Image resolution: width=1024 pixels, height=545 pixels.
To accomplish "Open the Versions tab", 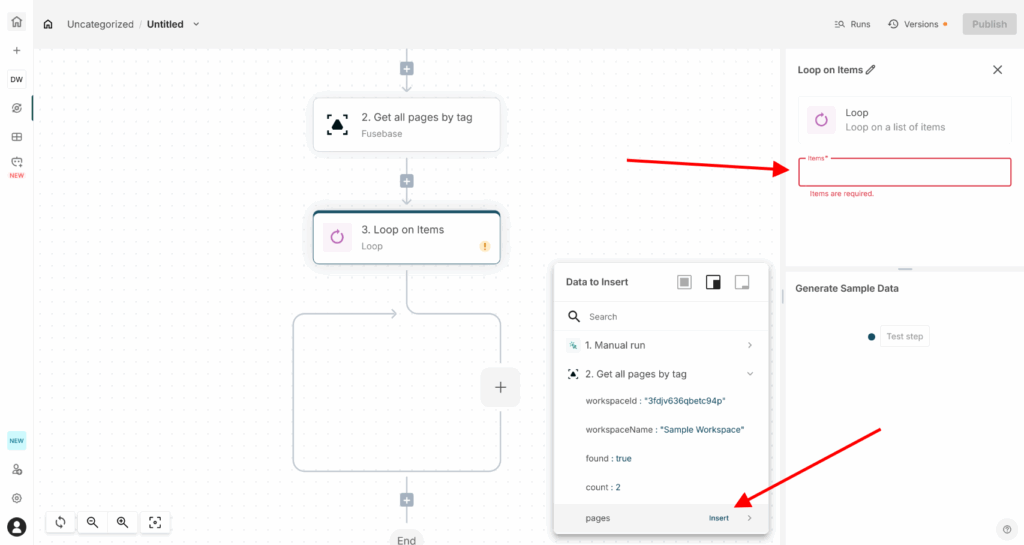I will tap(913, 24).
